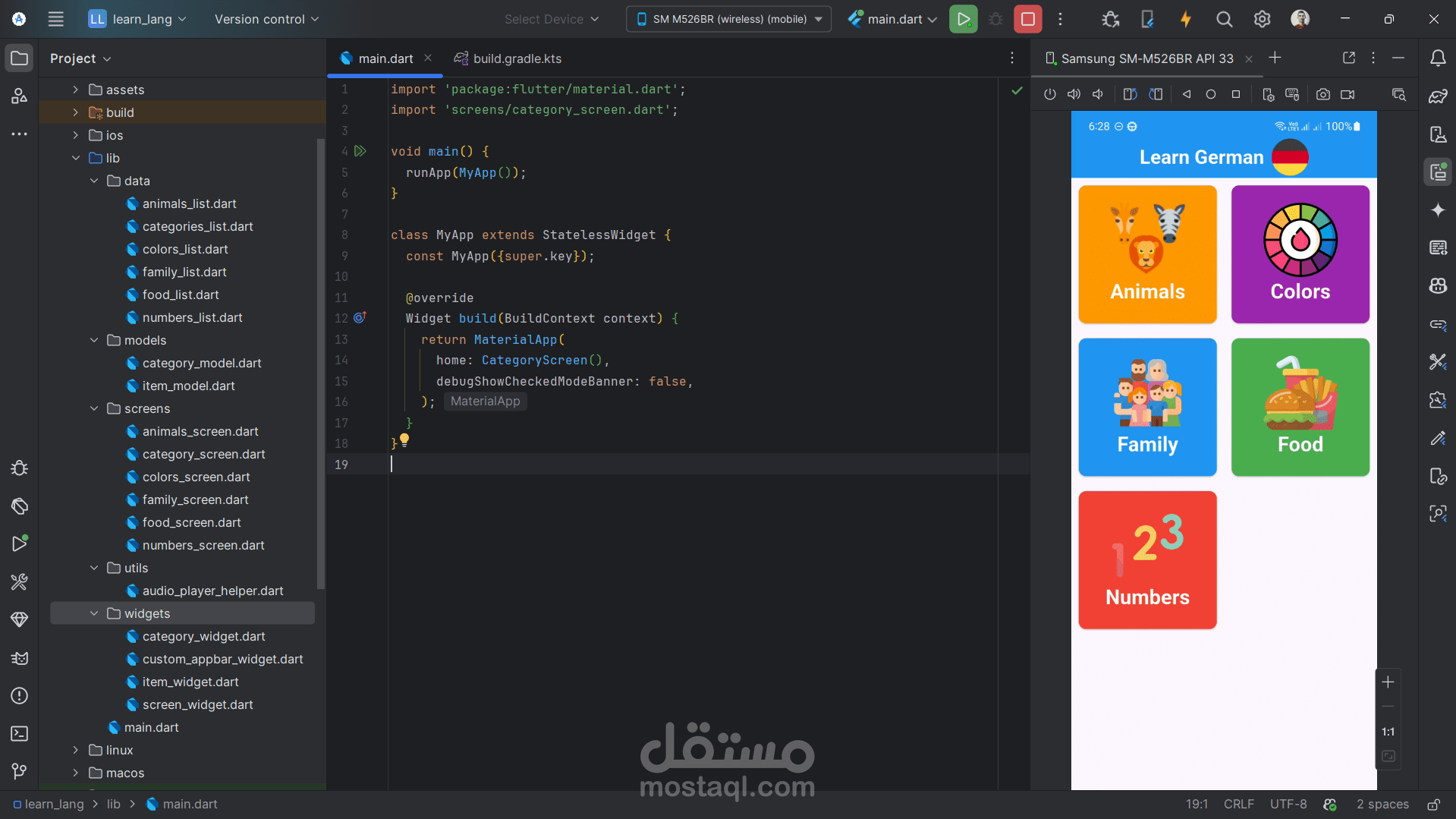
Task: Tap the Colors category card
Action: click(1300, 254)
